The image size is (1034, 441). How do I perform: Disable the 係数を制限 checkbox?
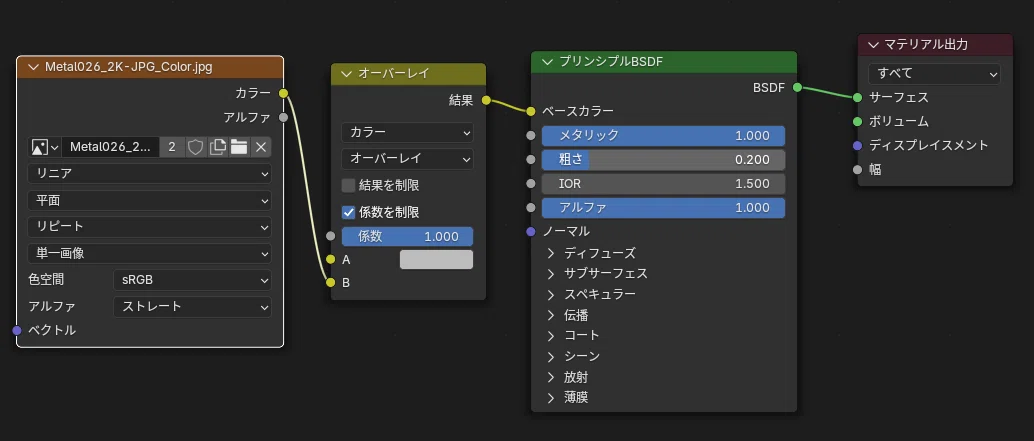click(x=348, y=213)
